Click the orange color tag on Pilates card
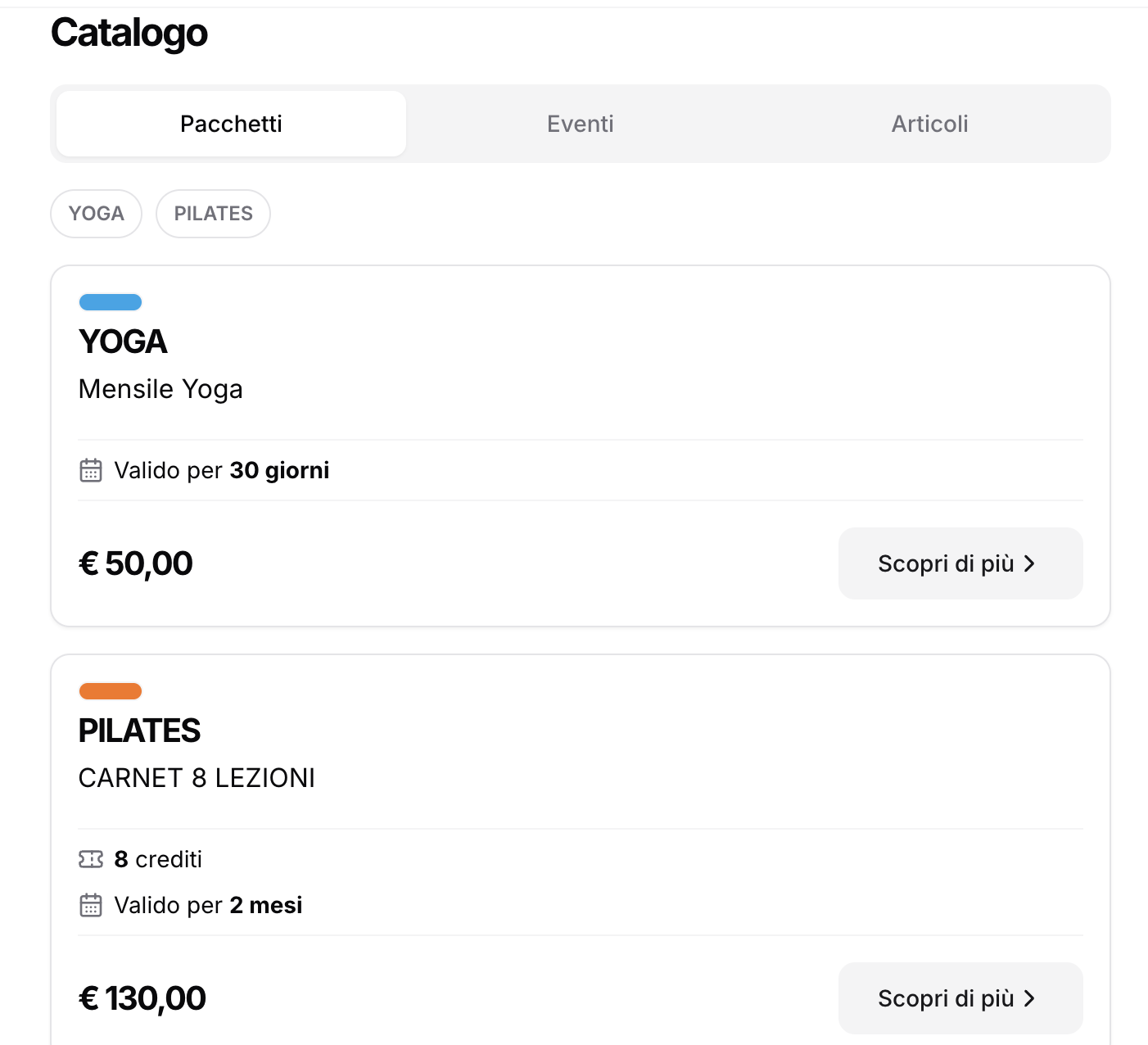The width and height of the screenshot is (1148, 1045). 111,691
